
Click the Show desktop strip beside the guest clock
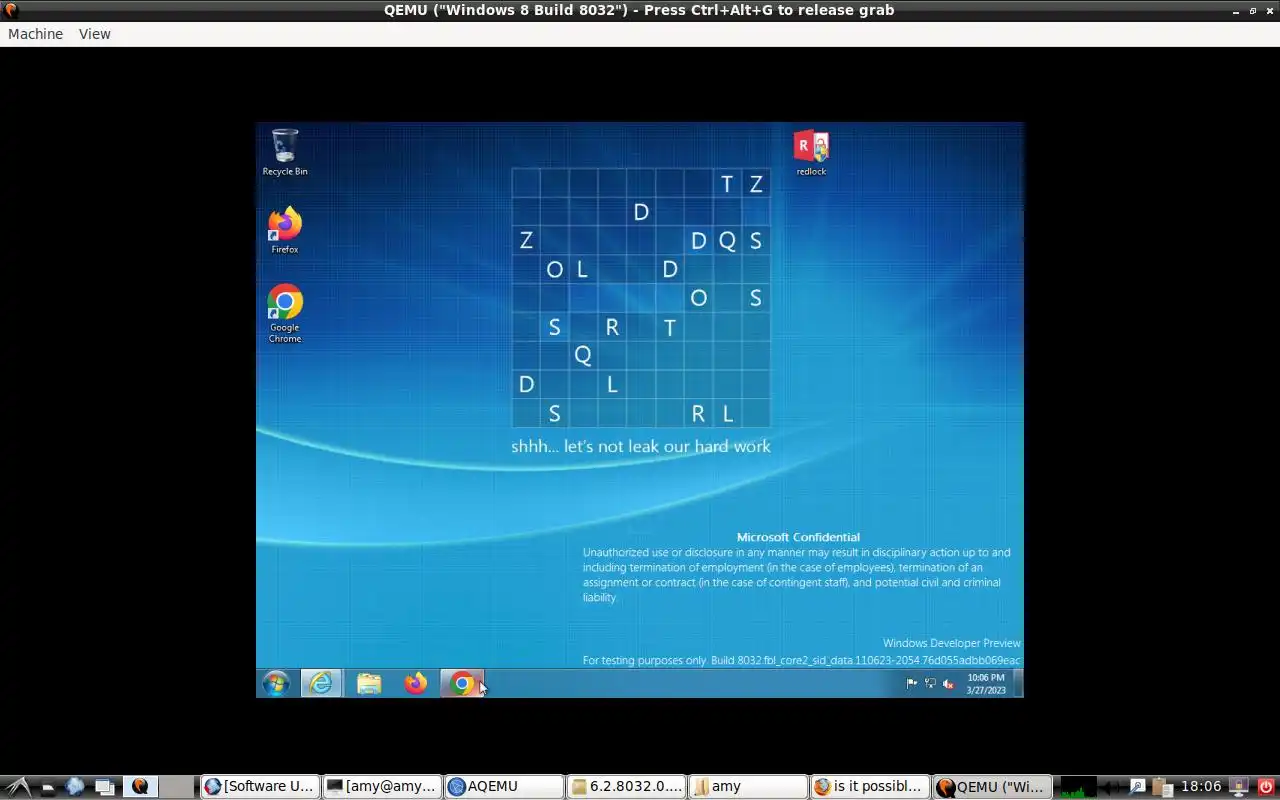tap(1019, 683)
